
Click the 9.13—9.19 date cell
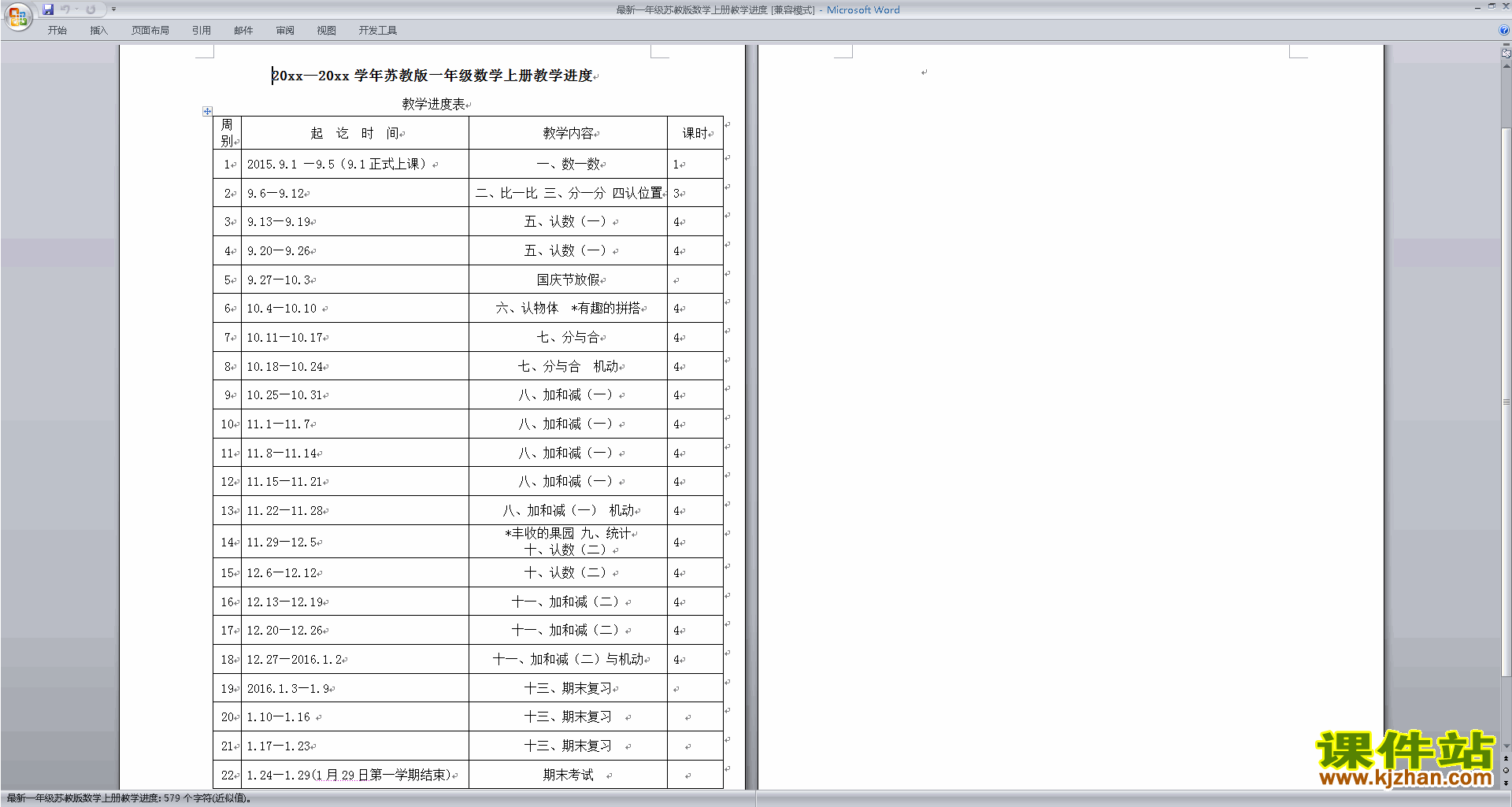[355, 221]
